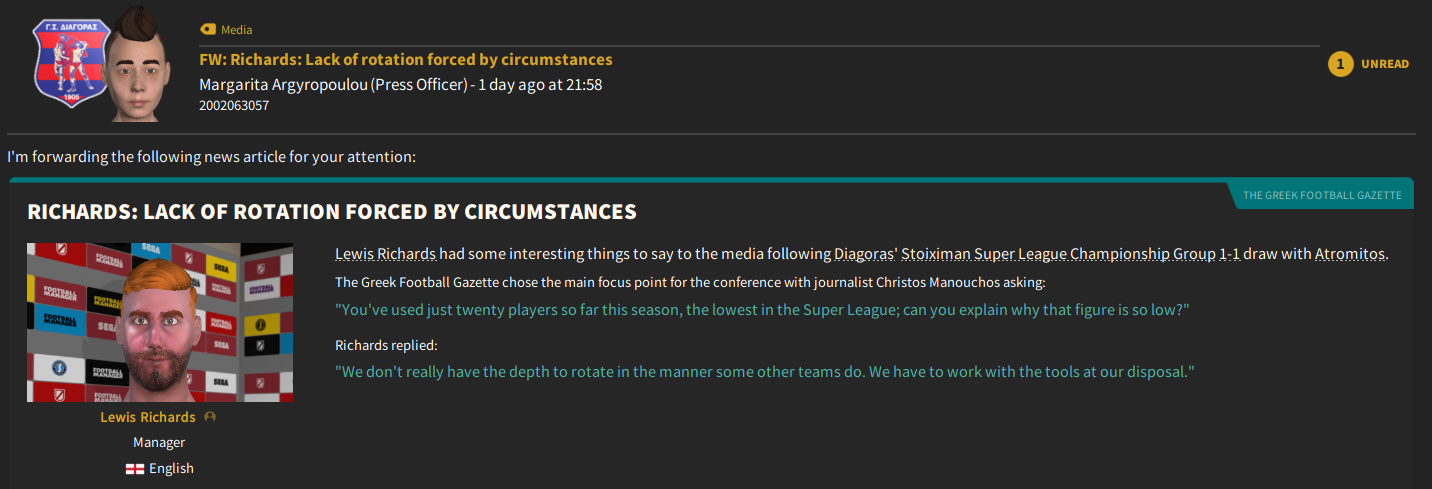The height and width of the screenshot is (489, 1432).
Task: Click the journalist's twenty players question quote
Action: click(x=762, y=310)
